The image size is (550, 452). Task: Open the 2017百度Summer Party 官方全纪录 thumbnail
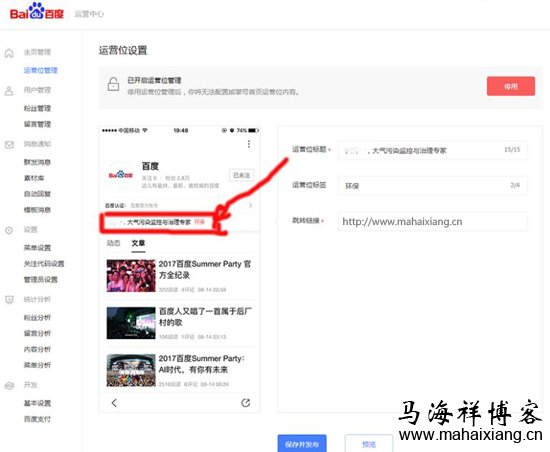point(131,276)
